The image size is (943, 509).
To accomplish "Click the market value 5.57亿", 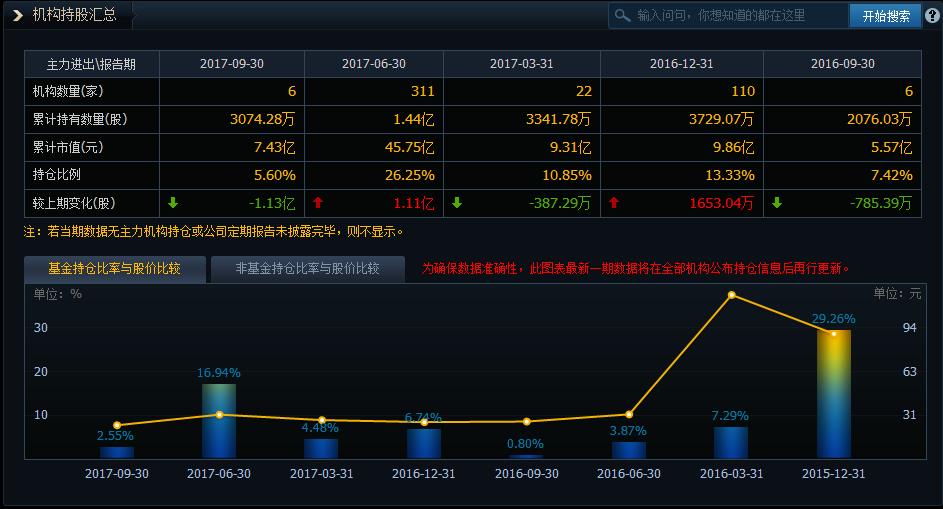I will (892, 147).
